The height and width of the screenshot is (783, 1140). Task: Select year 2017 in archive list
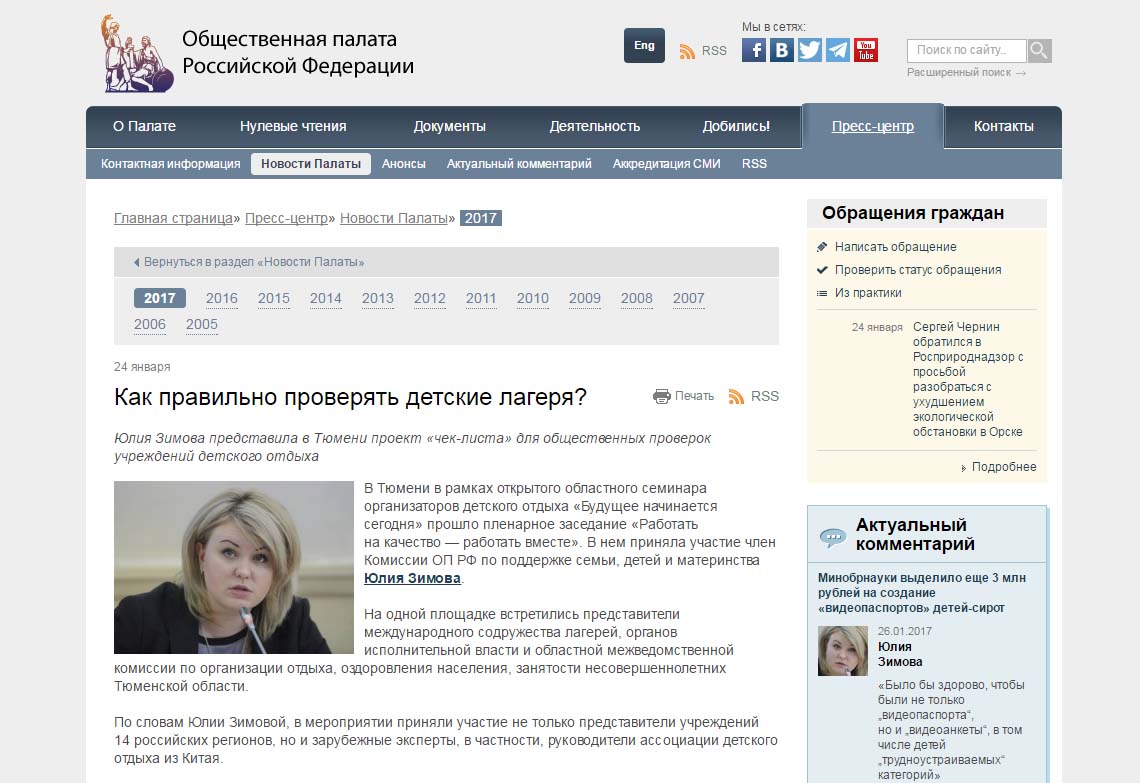point(160,298)
